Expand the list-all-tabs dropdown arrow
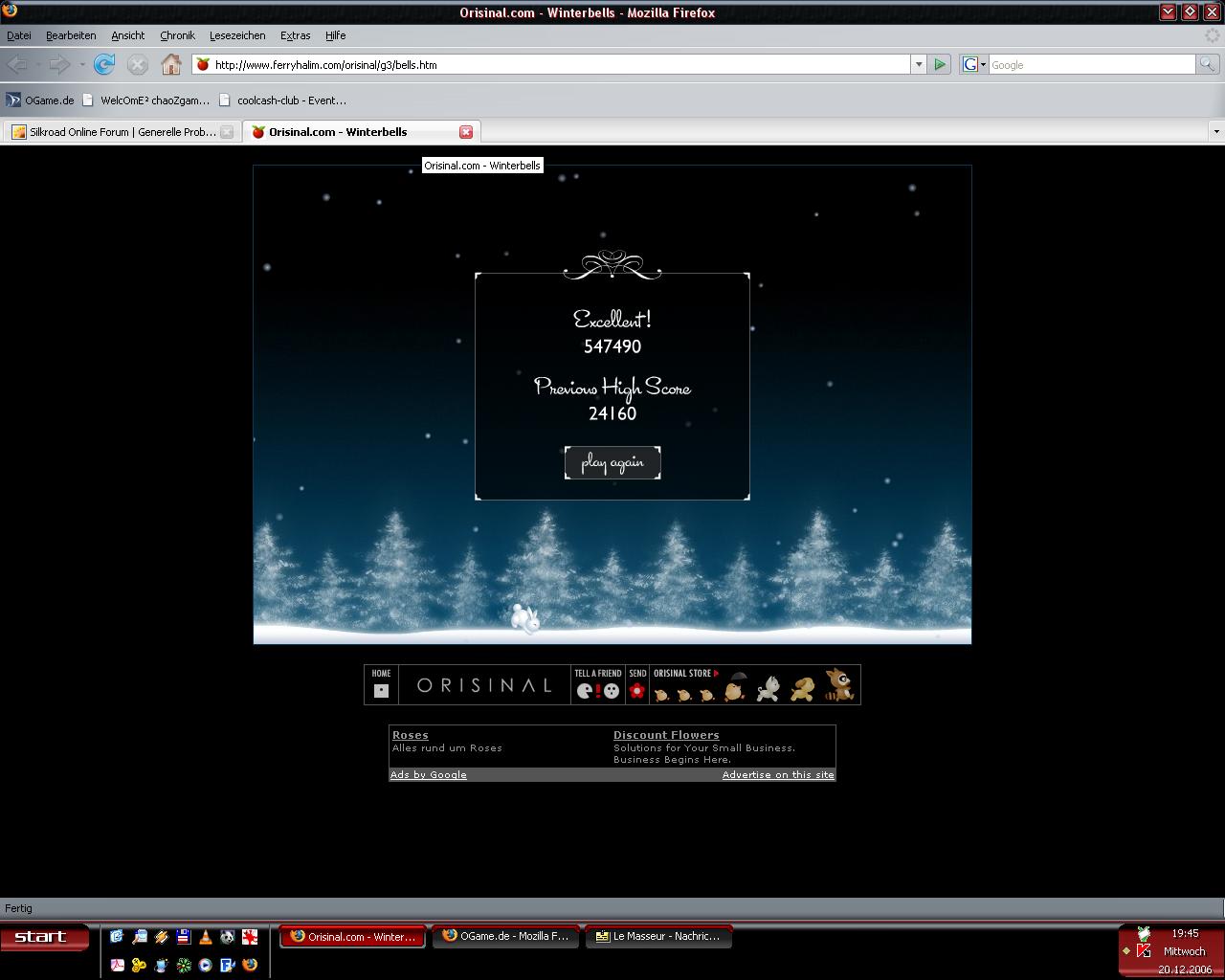The width and height of the screenshot is (1225, 980). pyautogui.click(x=1215, y=131)
